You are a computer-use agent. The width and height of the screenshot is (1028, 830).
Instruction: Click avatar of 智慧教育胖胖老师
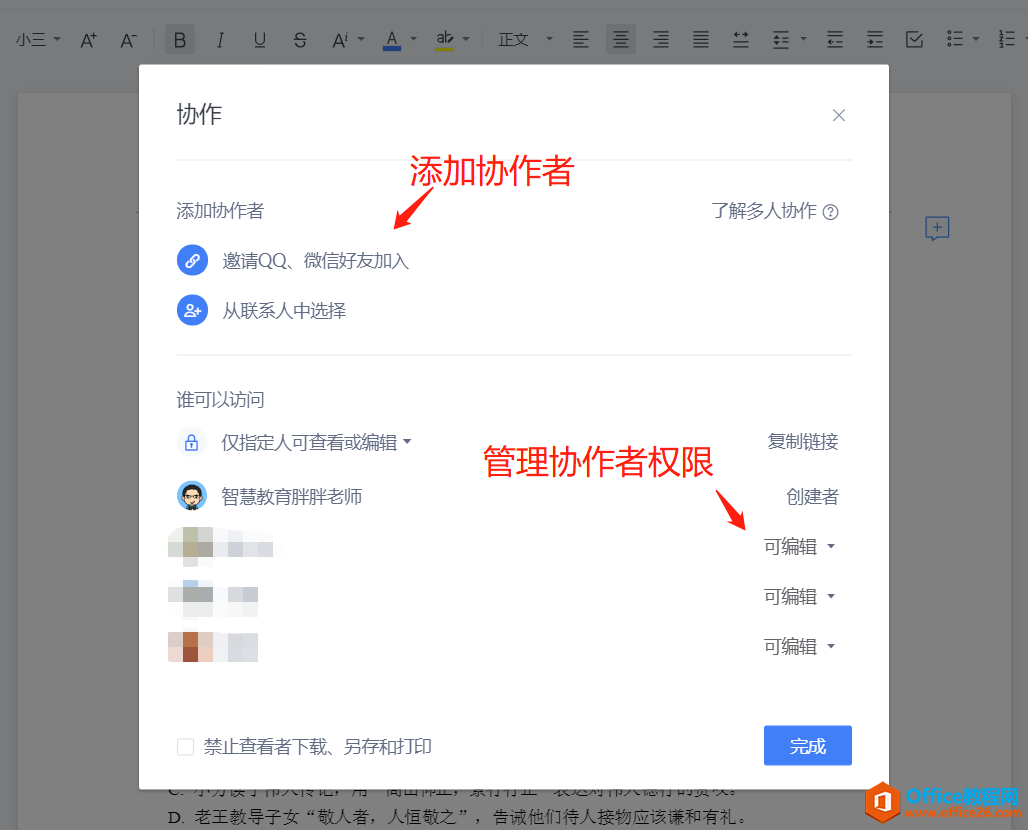(x=192, y=496)
